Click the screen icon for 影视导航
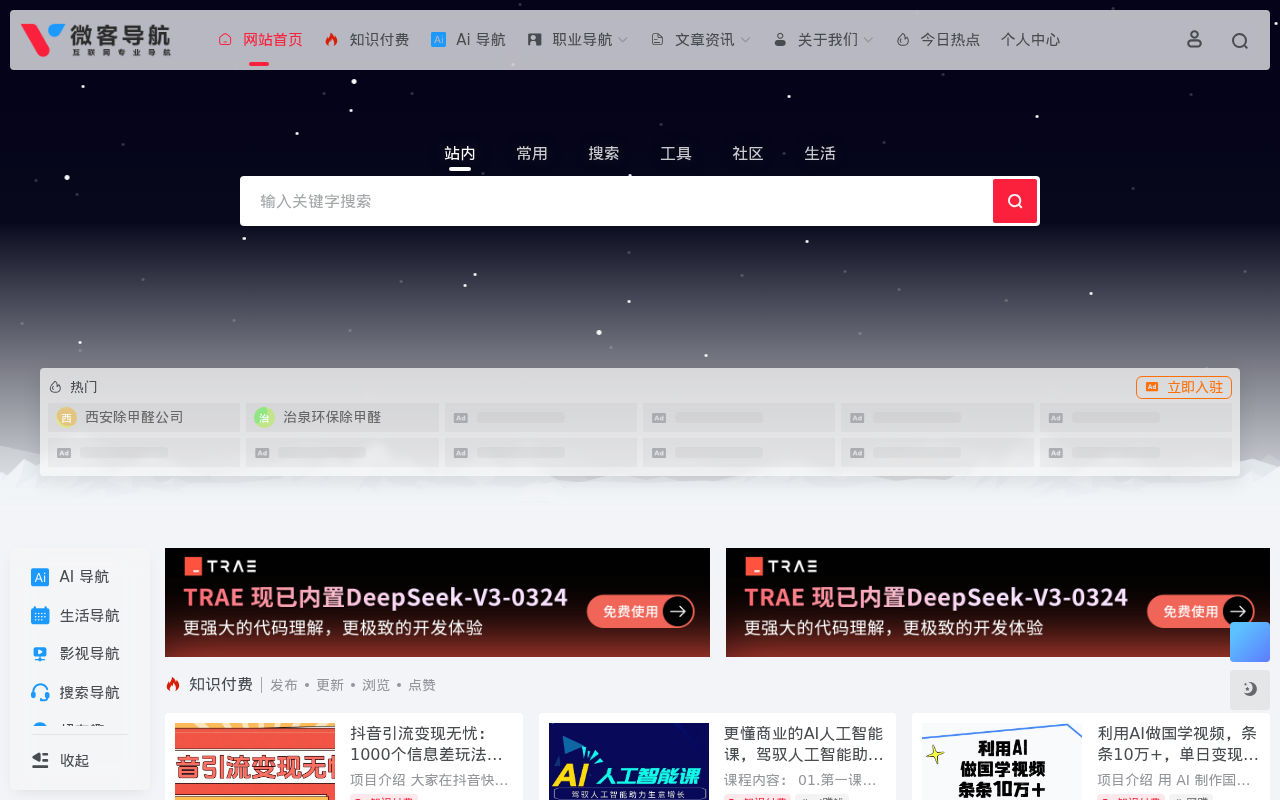The height and width of the screenshot is (800, 1280). [x=40, y=654]
